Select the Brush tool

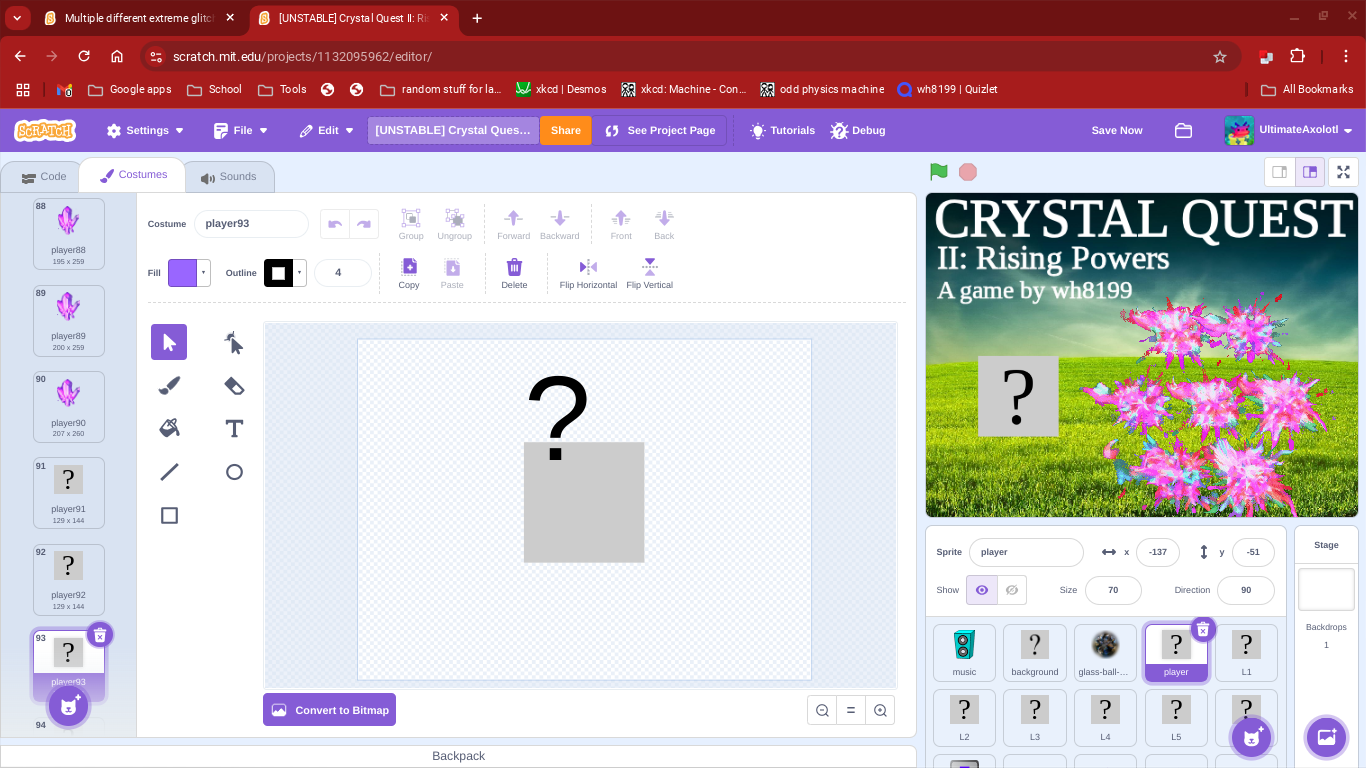coord(169,385)
